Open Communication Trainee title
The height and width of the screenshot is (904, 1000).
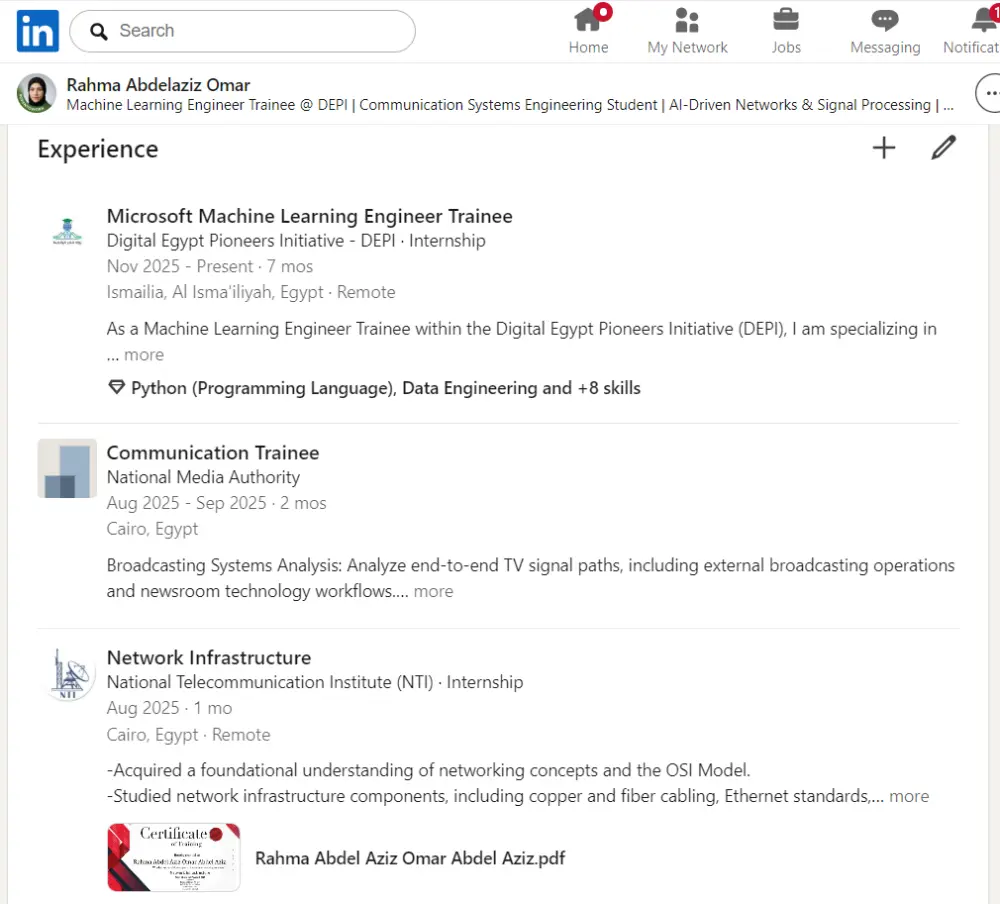tap(212, 452)
